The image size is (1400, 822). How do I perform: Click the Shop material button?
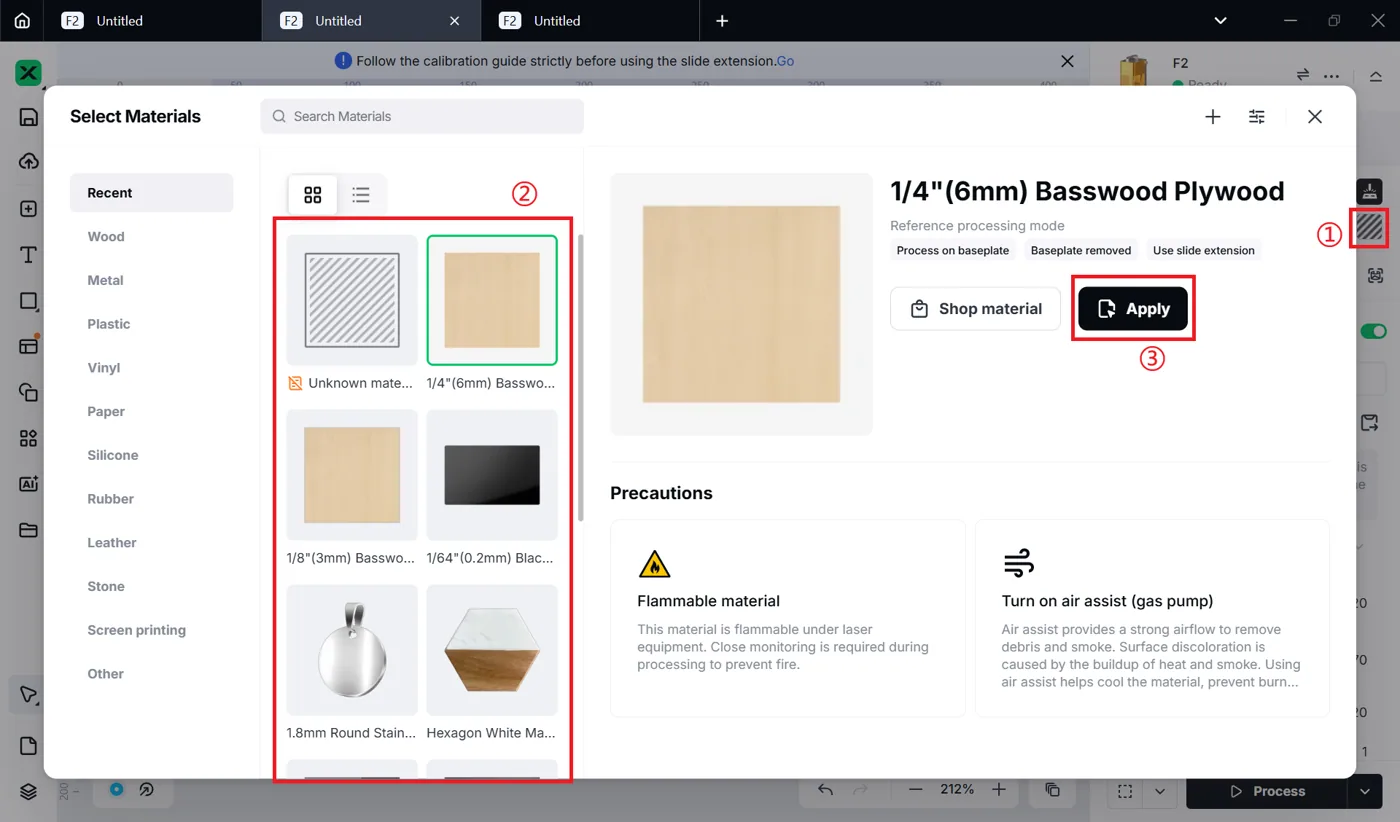[975, 309]
